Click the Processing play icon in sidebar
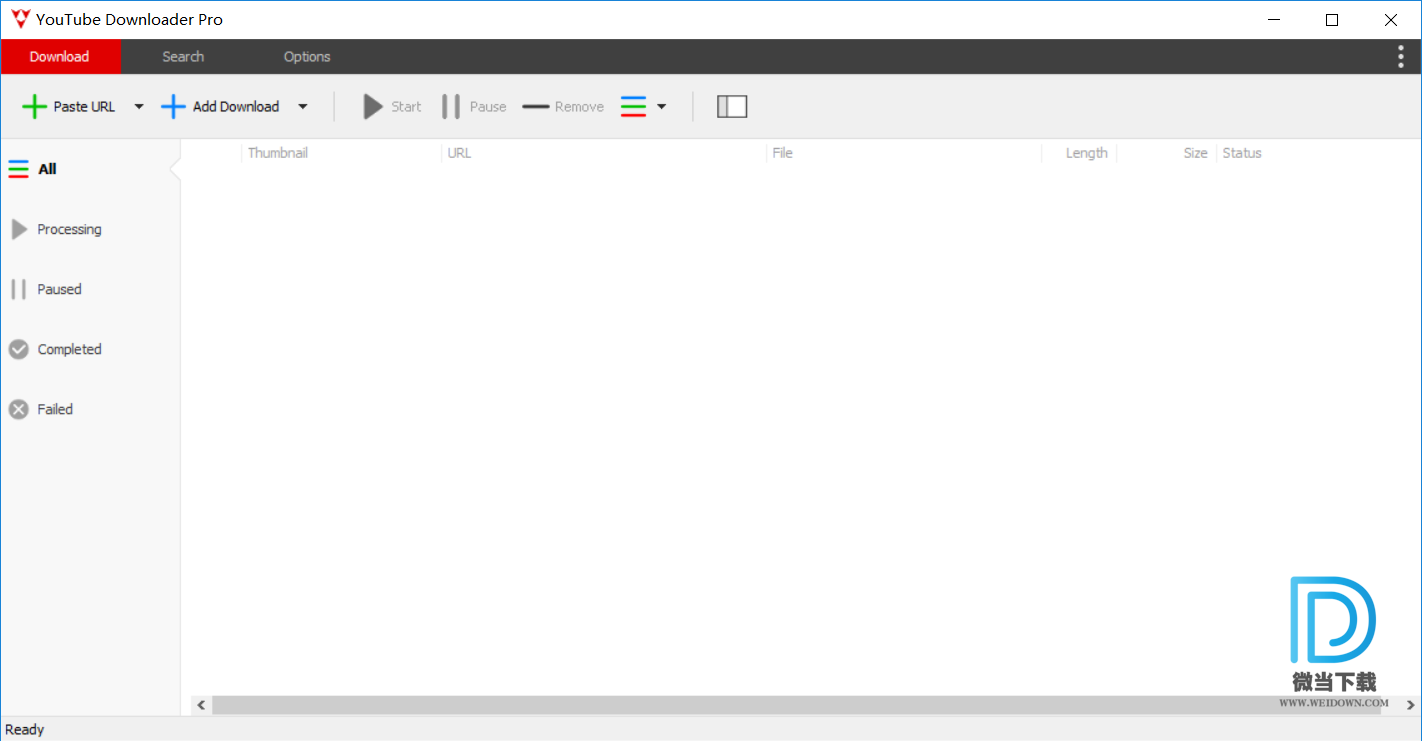1422x741 pixels. (x=19, y=229)
